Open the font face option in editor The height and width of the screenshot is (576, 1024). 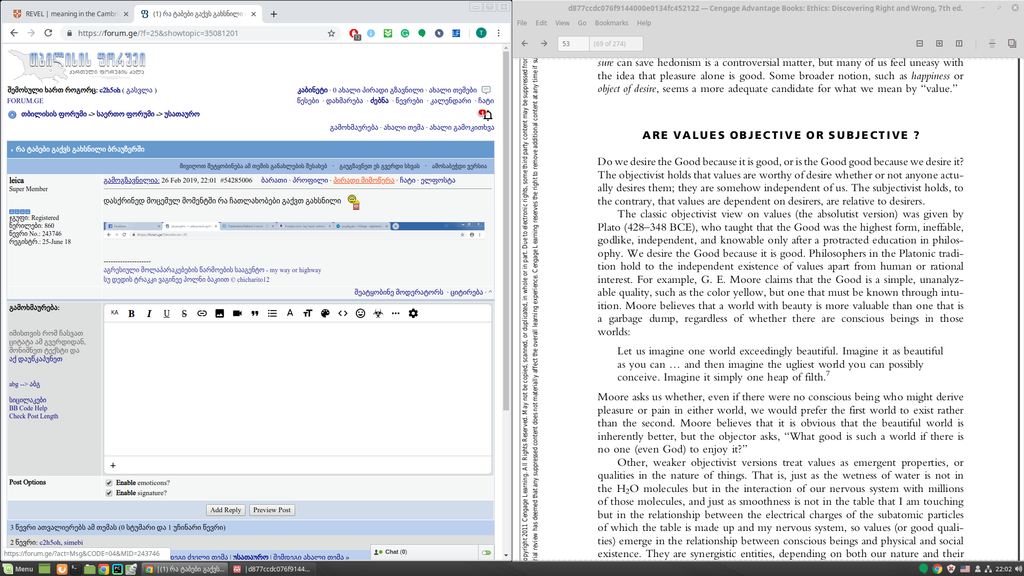290,313
